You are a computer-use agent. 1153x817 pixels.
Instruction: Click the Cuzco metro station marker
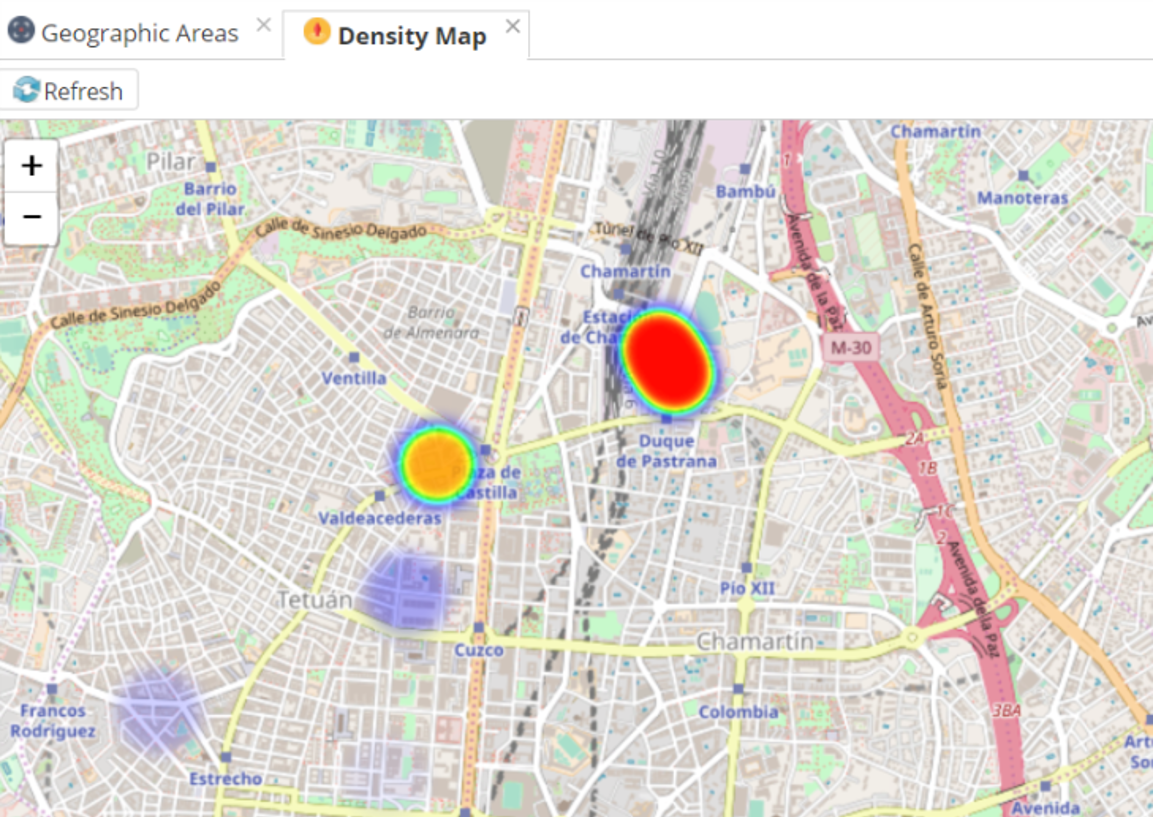pos(479,629)
